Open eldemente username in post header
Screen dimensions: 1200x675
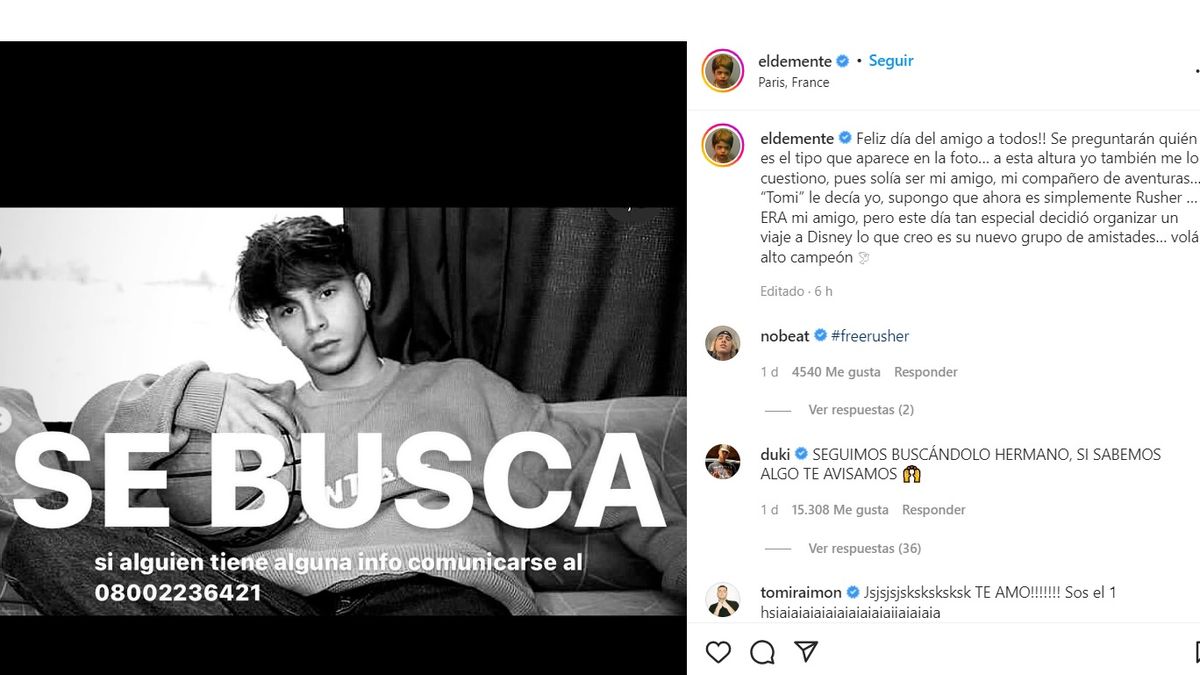click(796, 61)
